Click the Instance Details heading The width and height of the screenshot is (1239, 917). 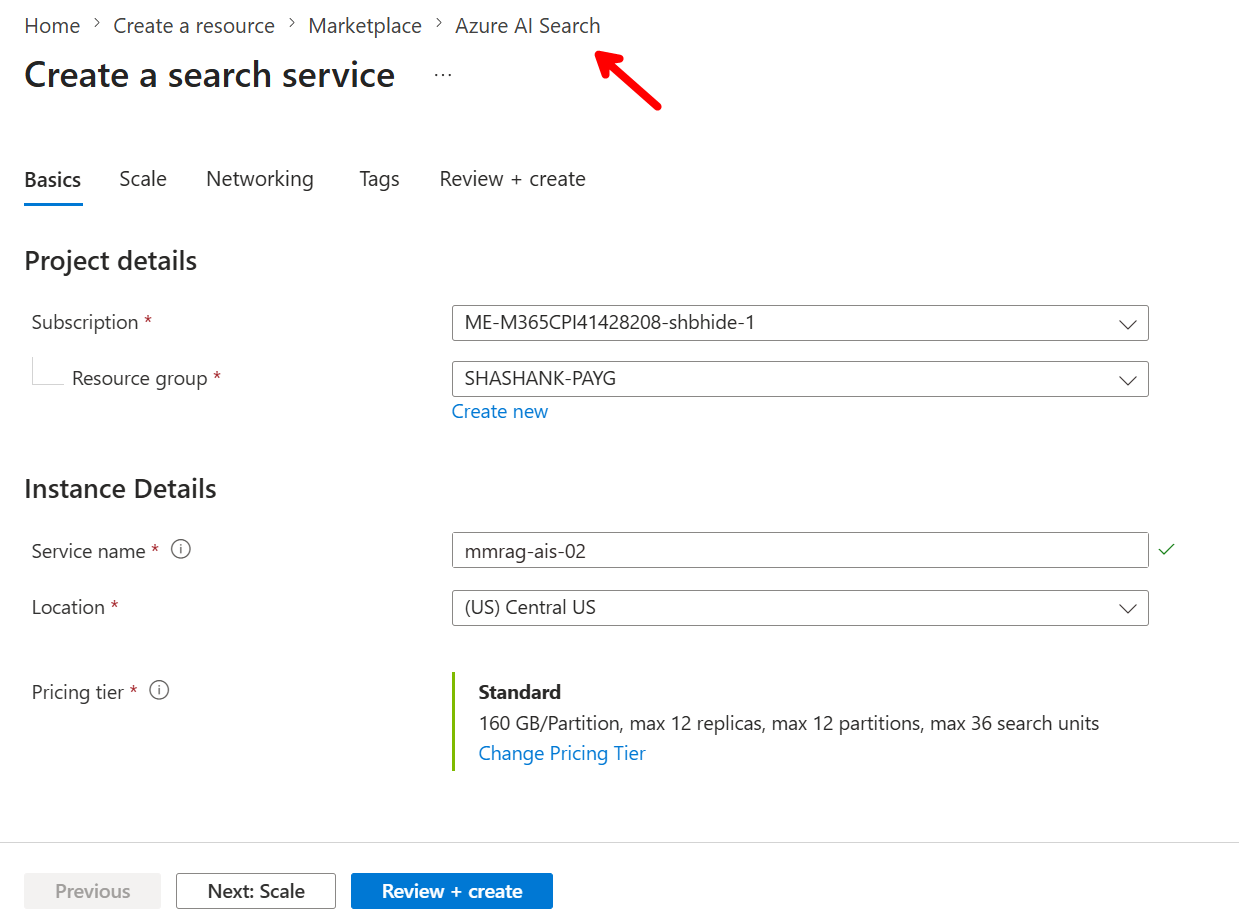pyautogui.click(x=120, y=489)
